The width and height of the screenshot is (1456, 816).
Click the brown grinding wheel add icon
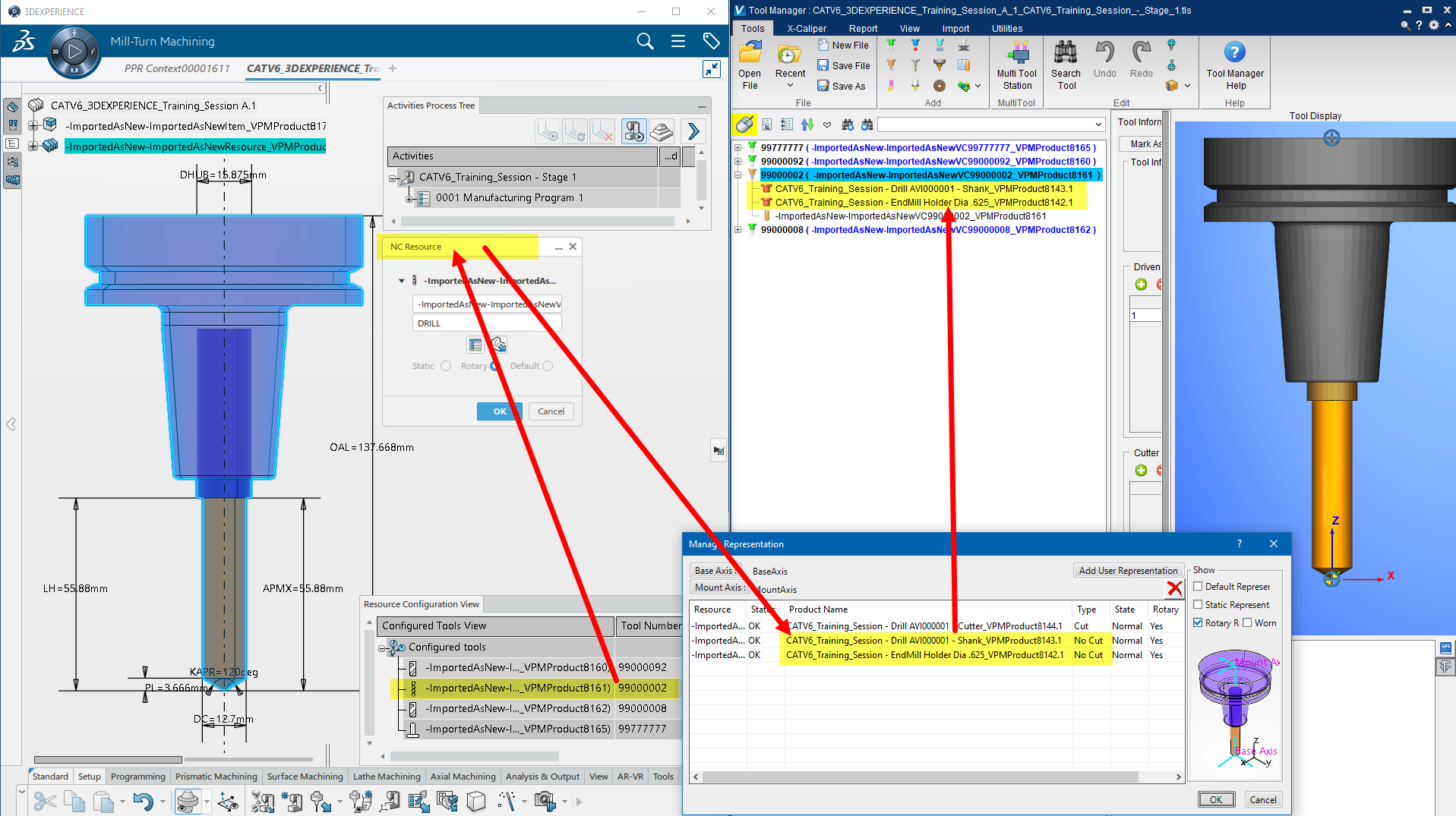(x=940, y=86)
